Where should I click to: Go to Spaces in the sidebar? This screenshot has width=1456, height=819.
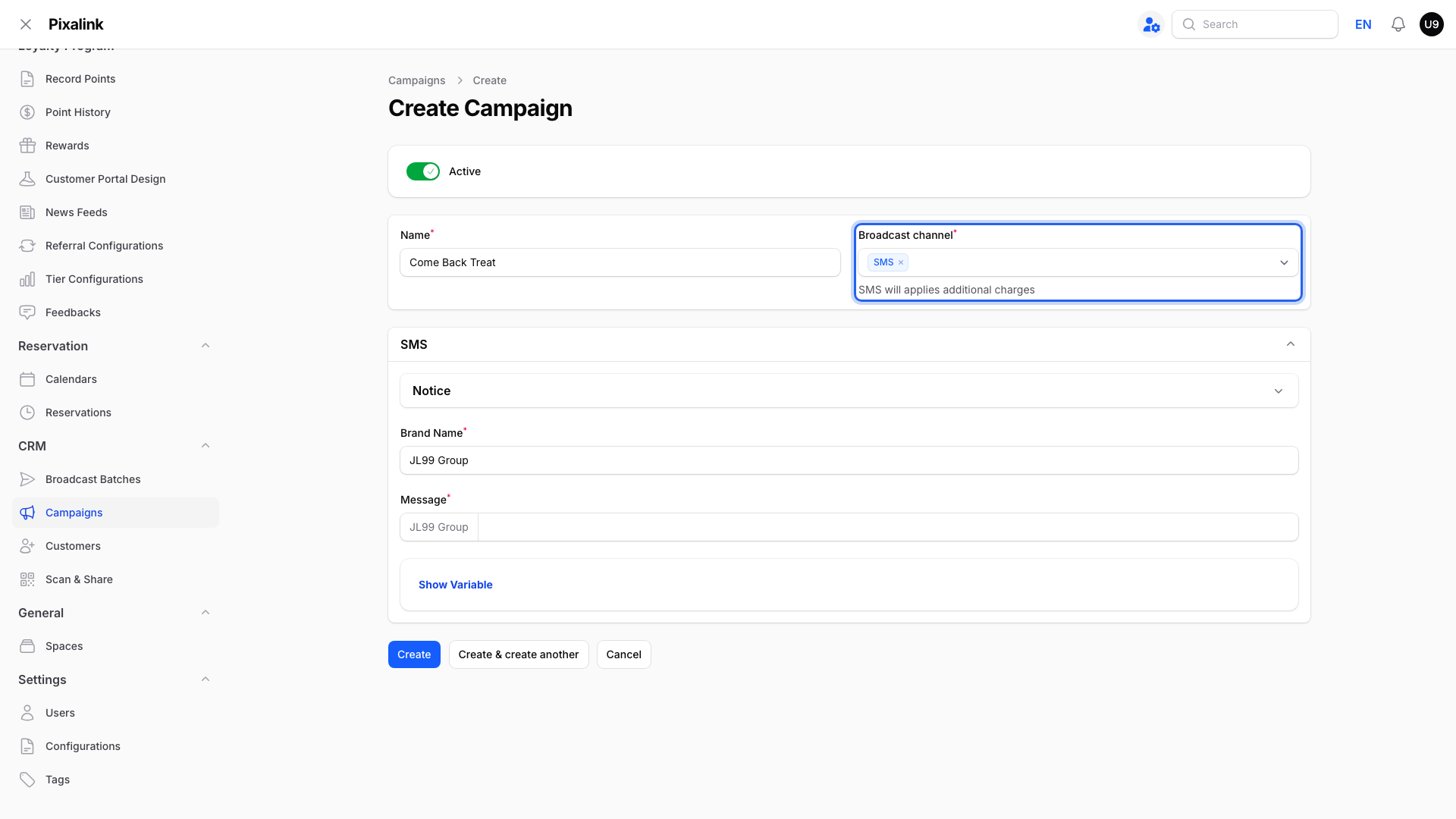(115, 646)
